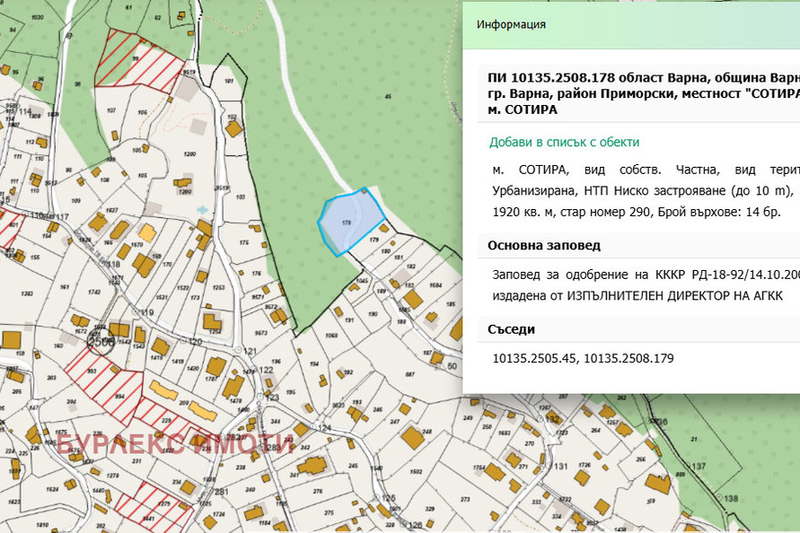Click road point label 281 near parcel 240

click(x=221, y=492)
